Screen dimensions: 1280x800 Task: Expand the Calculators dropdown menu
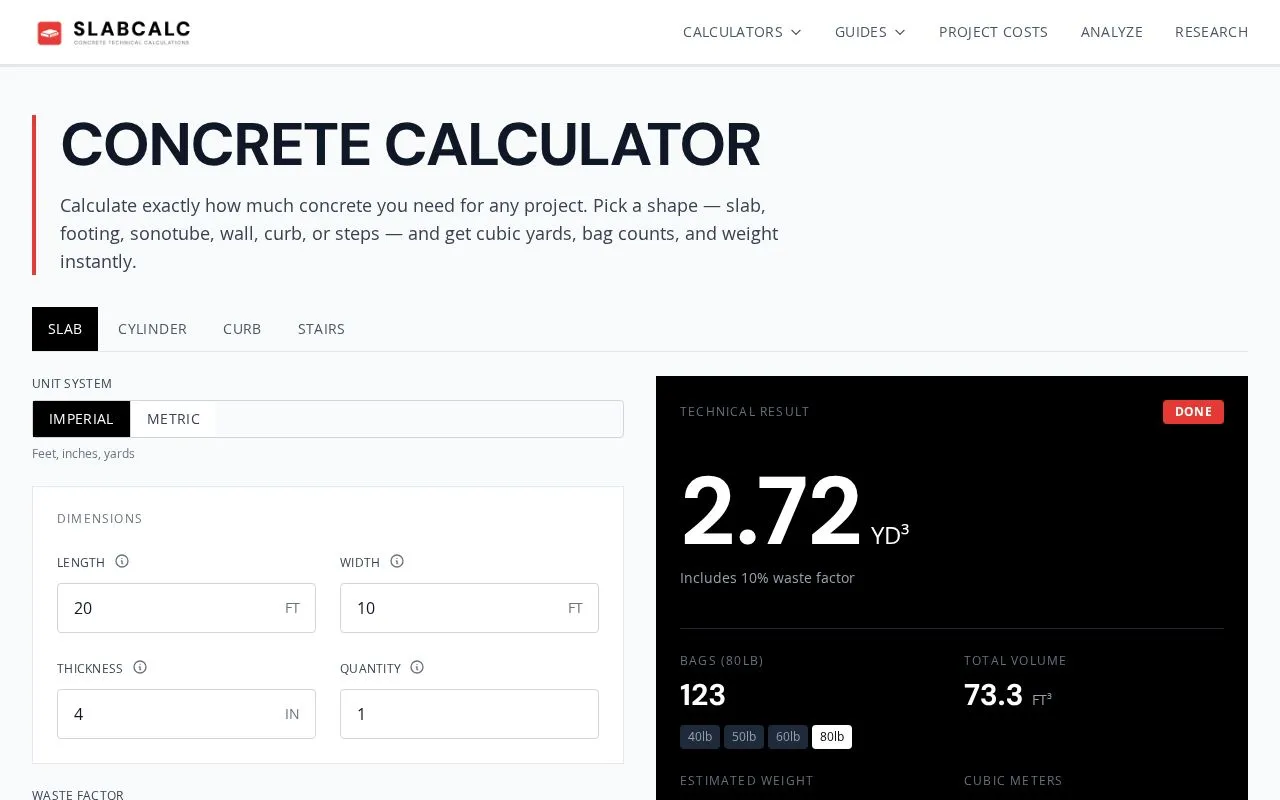point(742,32)
